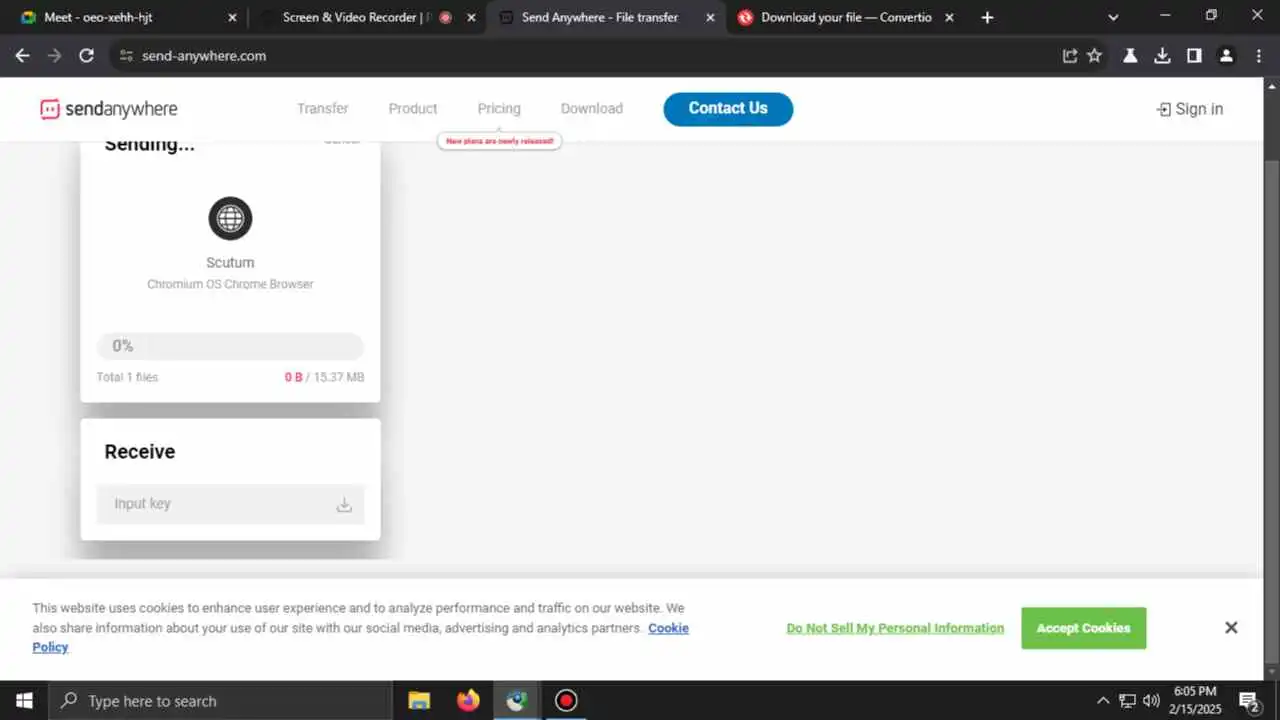Close the Screen & Video Recorder tab
Viewport: 1280px width, 720px height.
click(472, 18)
